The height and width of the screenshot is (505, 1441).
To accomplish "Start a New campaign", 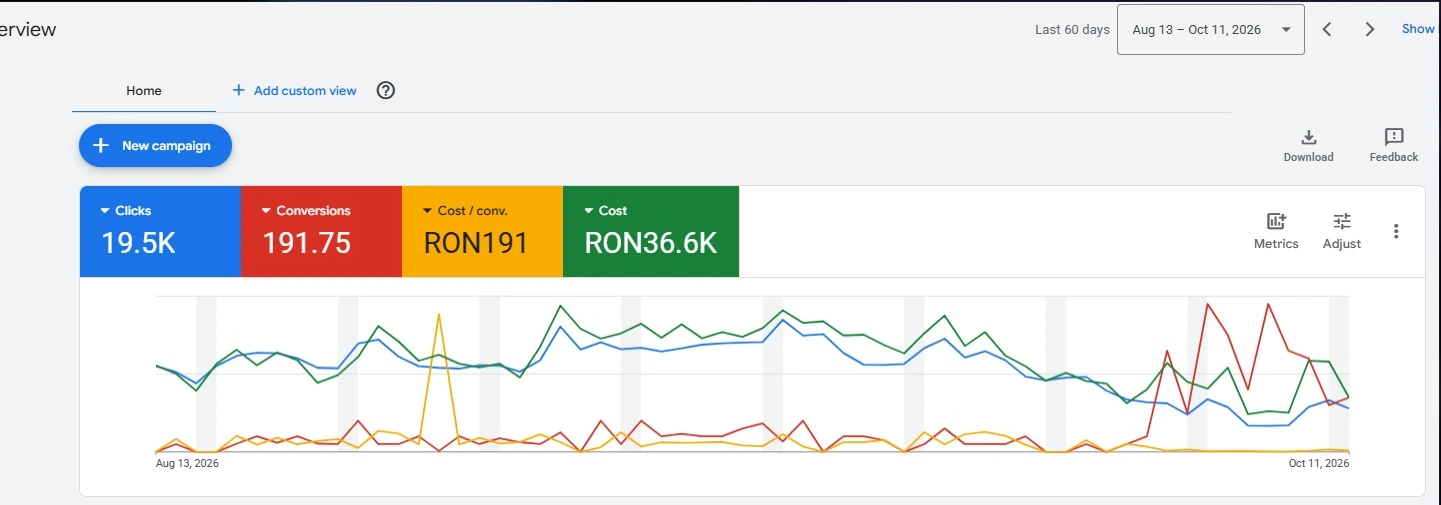I will (x=155, y=146).
